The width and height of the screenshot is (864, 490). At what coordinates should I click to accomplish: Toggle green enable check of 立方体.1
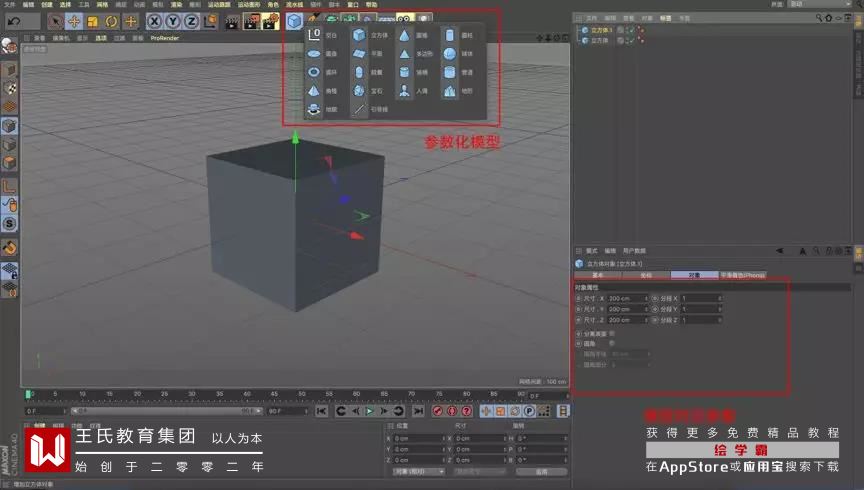pos(630,30)
